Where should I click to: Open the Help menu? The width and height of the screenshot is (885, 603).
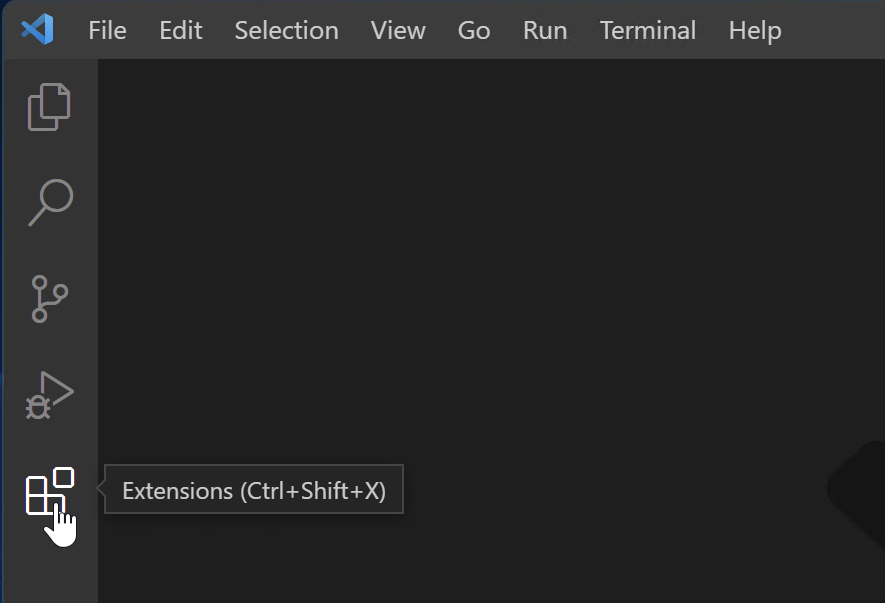tap(754, 31)
